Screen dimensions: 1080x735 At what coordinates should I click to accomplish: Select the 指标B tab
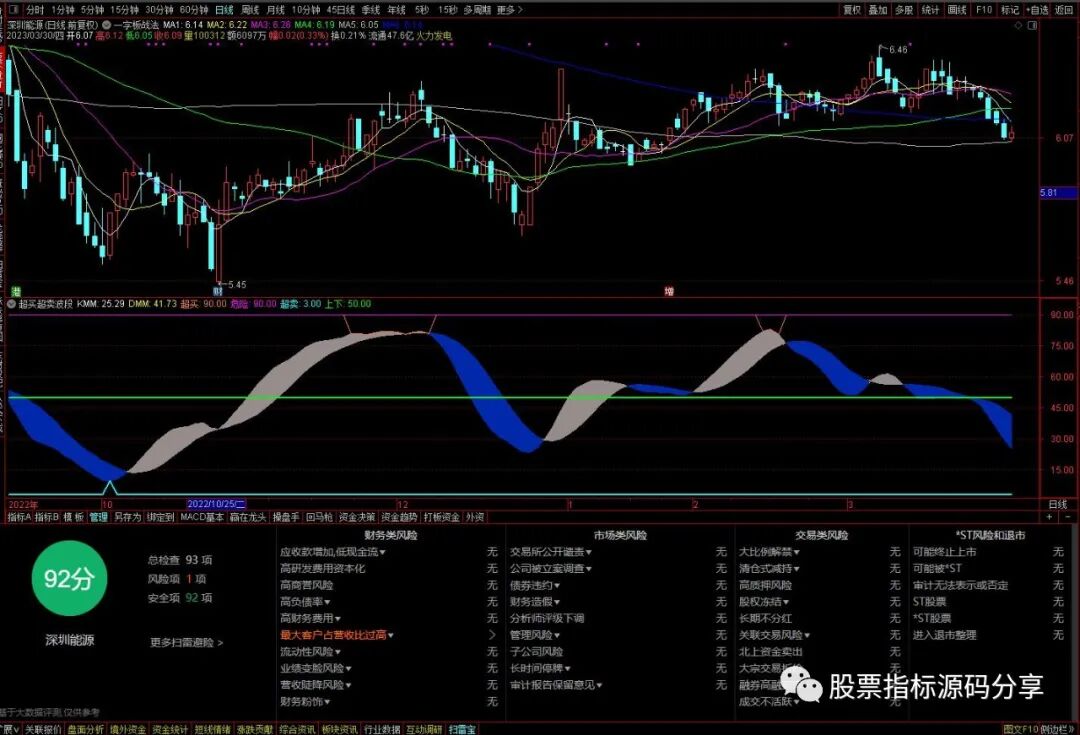click(47, 517)
